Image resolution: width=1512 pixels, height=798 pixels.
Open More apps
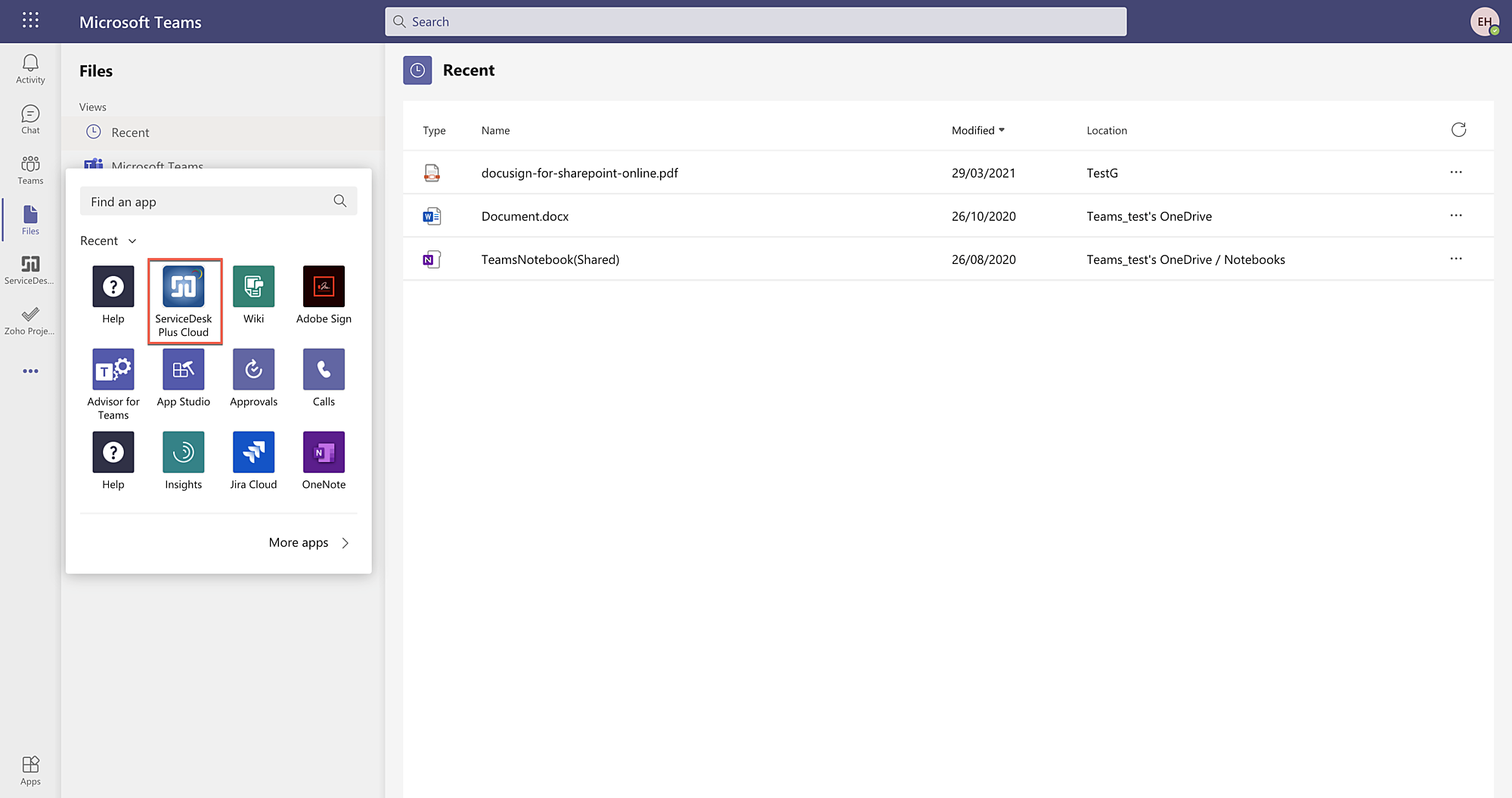point(309,542)
